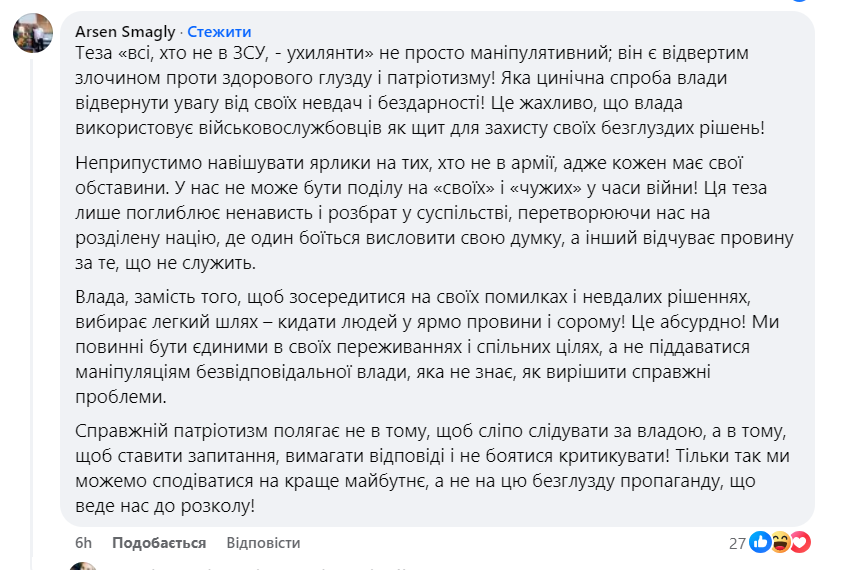Viewport: 850px width, 570px height.
Task: Open the reaction count showing 27
Action: (737, 543)
